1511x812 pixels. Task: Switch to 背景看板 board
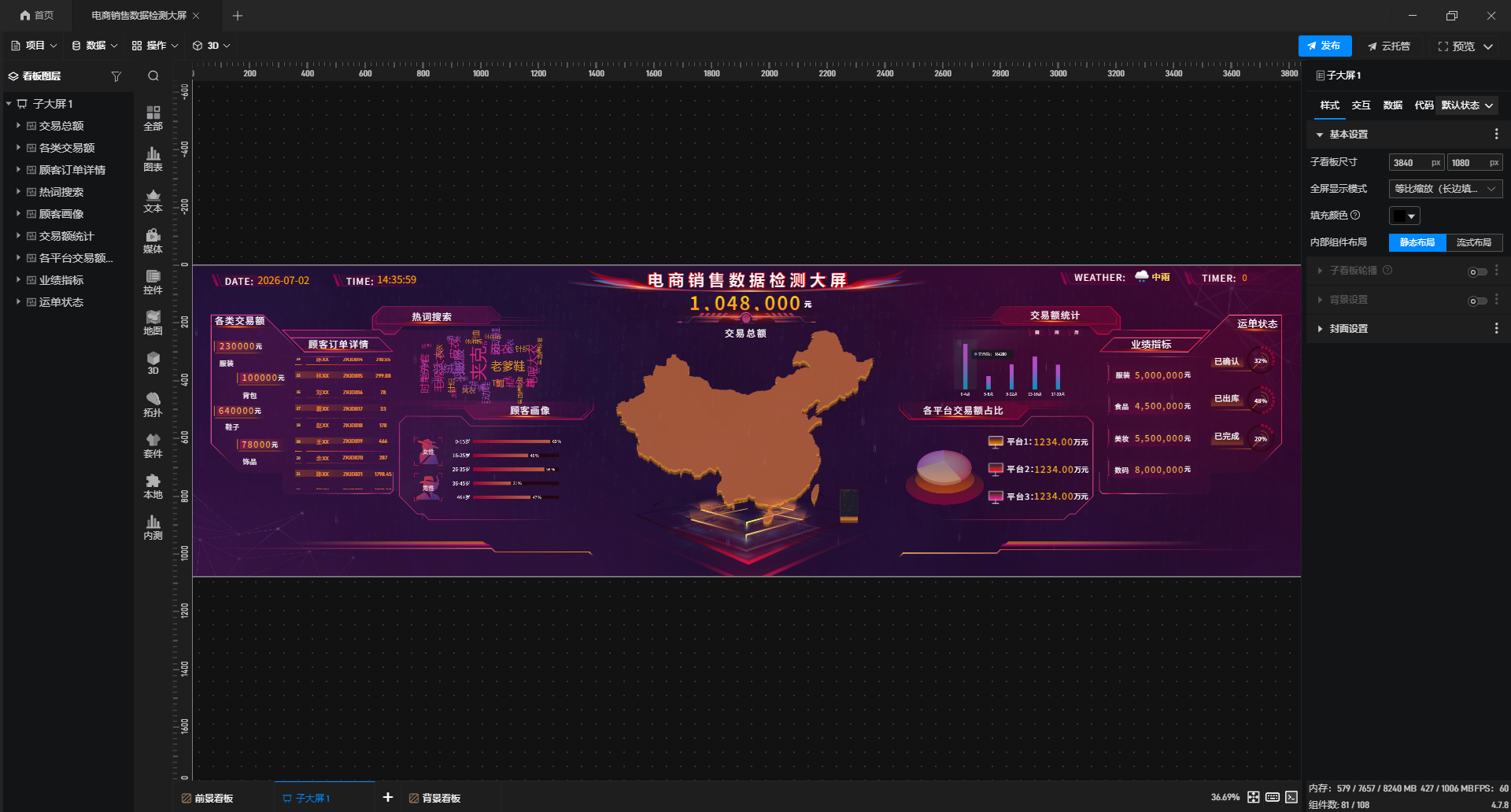pyautogui.click(x=435, y=798)
